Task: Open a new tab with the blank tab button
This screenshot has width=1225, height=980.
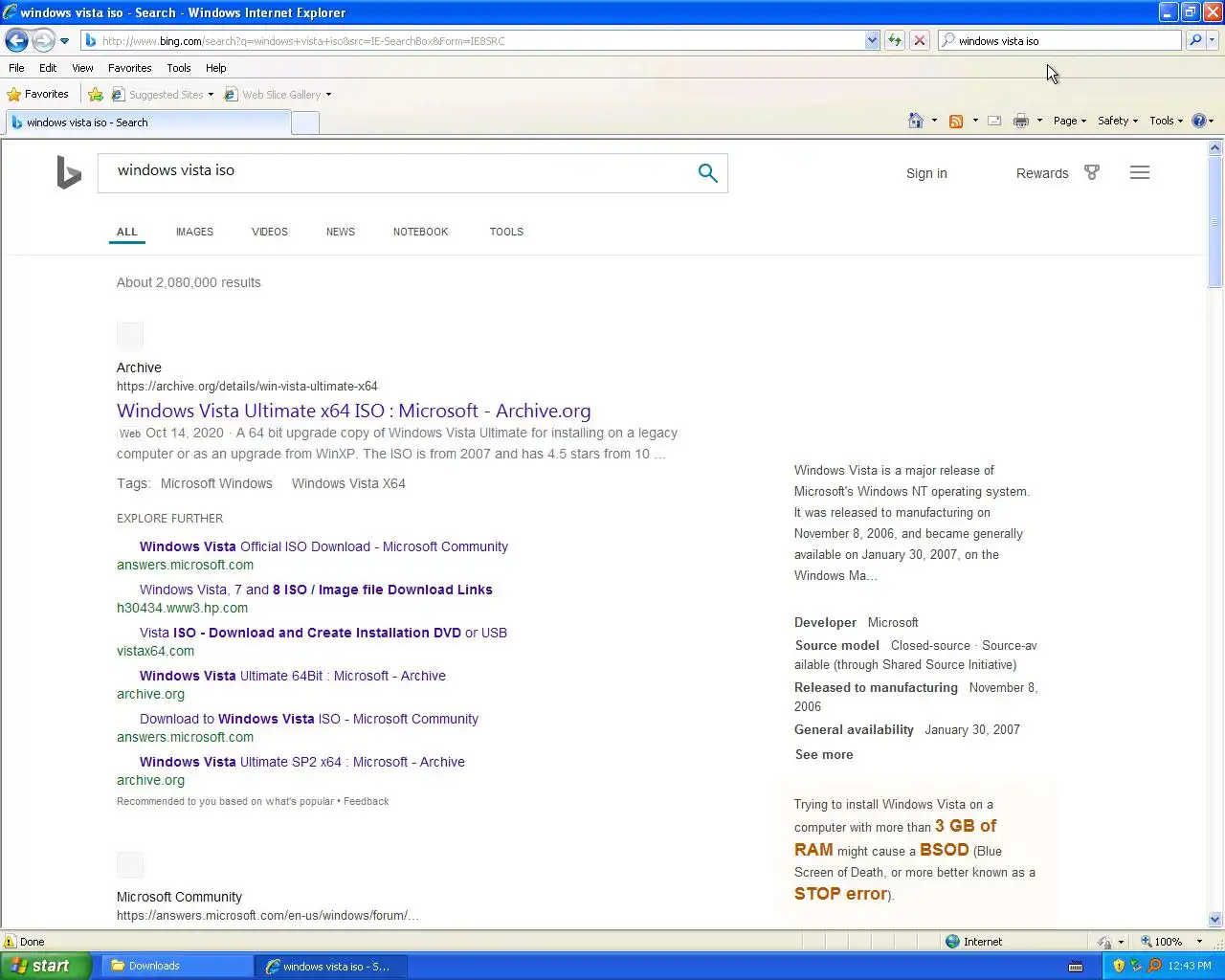Action: click(305, 122)
